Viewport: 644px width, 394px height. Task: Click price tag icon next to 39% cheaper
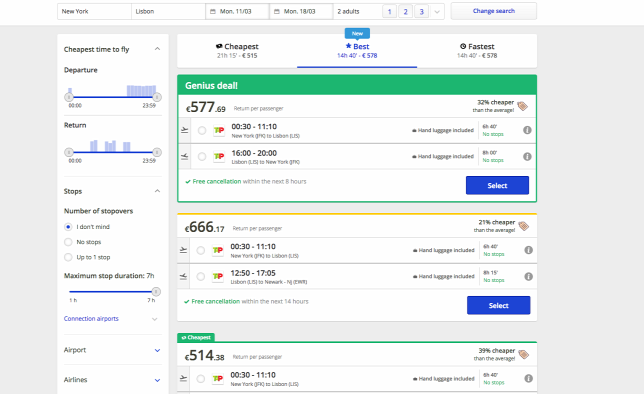click(x=524, y=354)
